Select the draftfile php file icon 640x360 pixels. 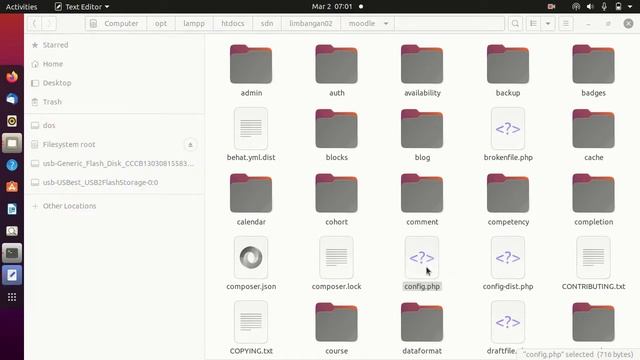point(508,322)
